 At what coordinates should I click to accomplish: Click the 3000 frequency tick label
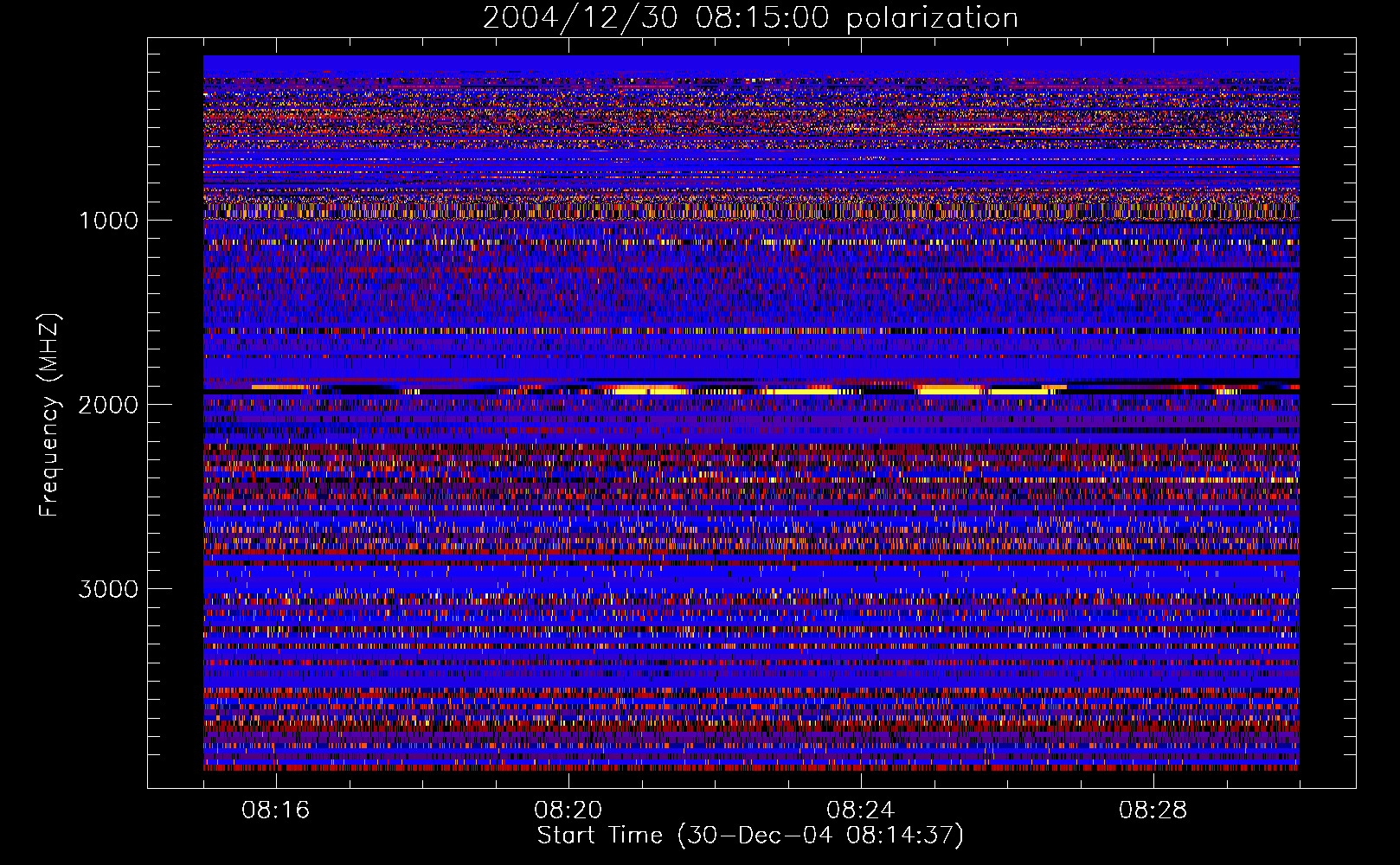click(x=108, y=589)
